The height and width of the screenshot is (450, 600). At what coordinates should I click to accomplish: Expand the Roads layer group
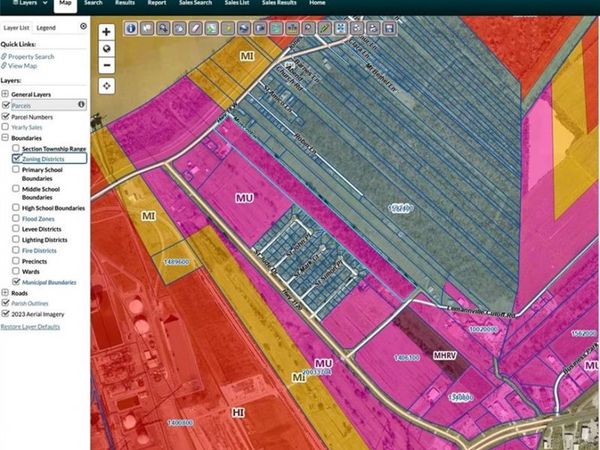point(5,293)
